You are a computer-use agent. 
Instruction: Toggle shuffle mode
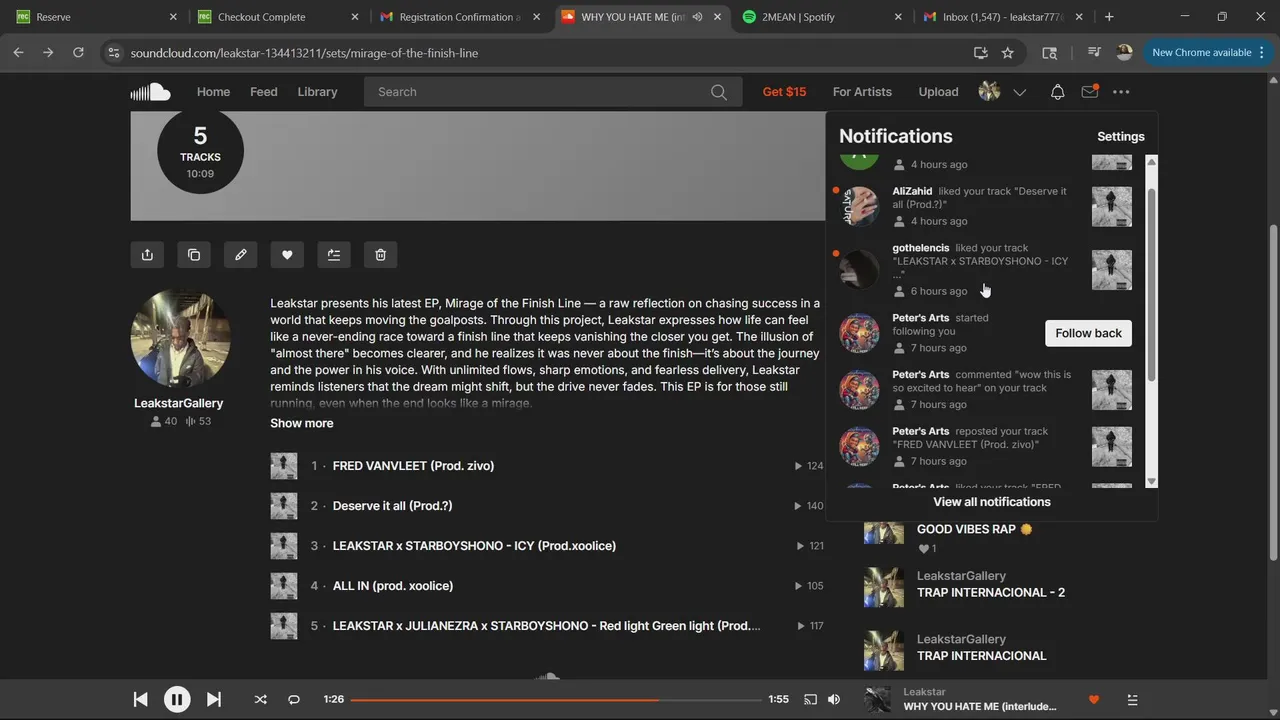coord(260,700)
